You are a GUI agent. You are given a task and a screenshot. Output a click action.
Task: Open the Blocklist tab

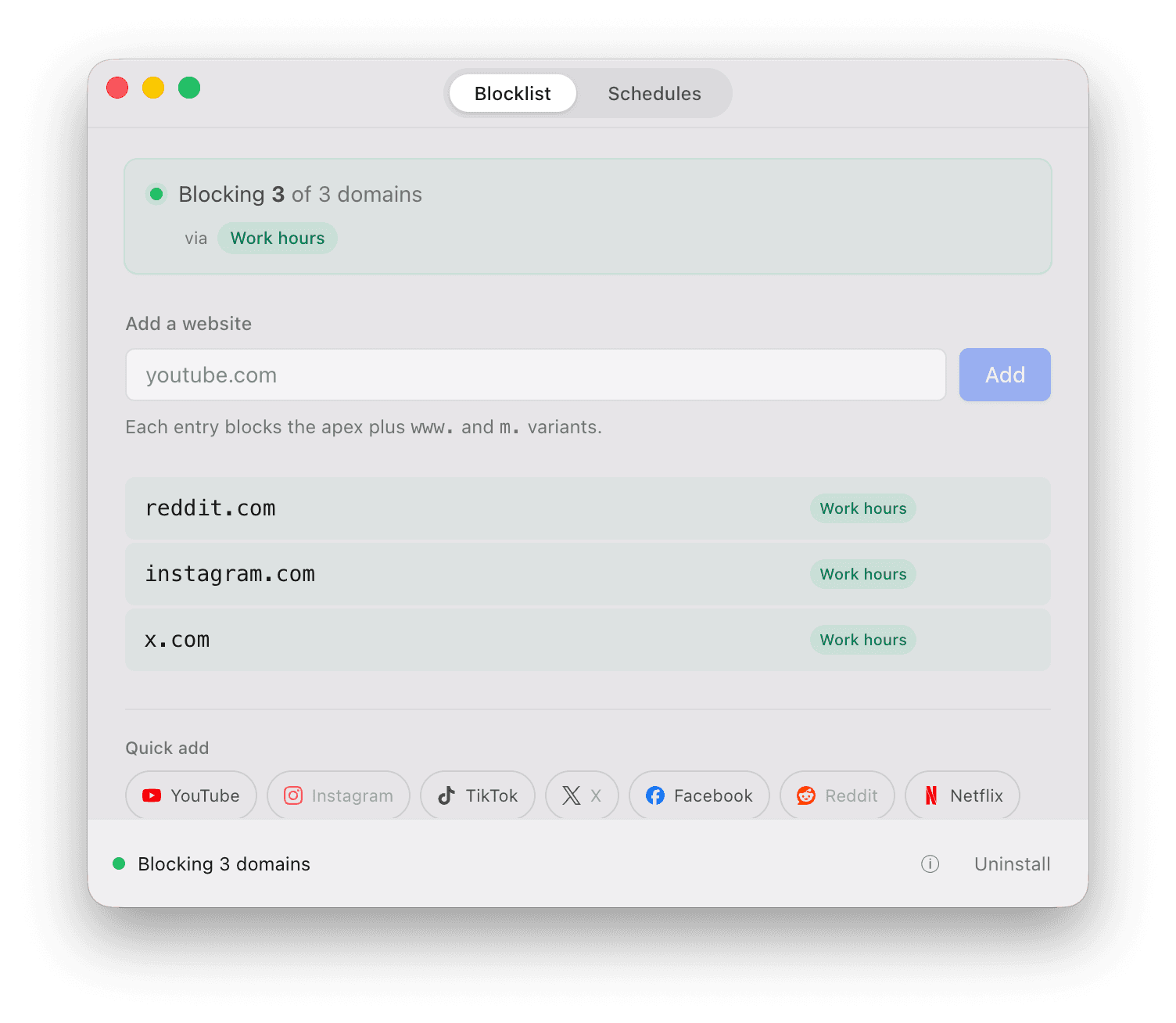(512, 93)
